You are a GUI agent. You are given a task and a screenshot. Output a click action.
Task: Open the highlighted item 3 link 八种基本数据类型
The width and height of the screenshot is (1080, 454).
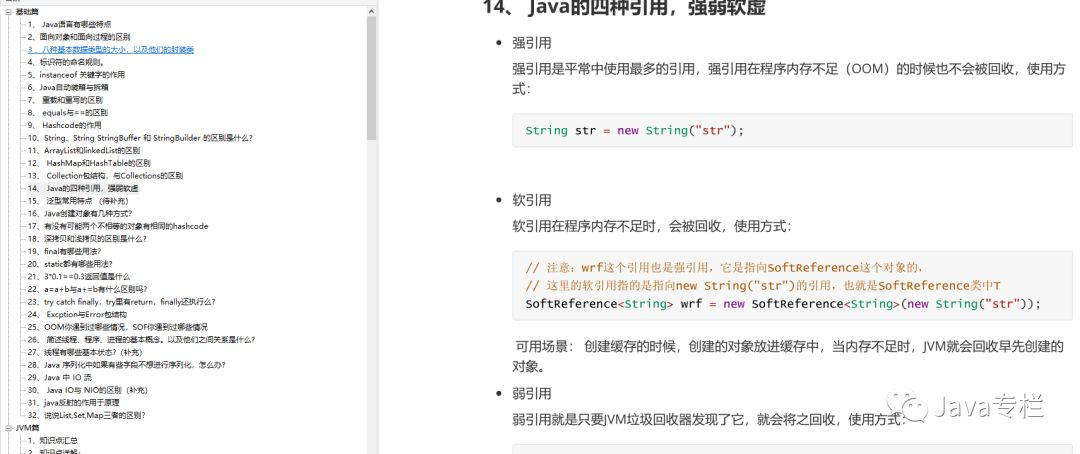111,50
